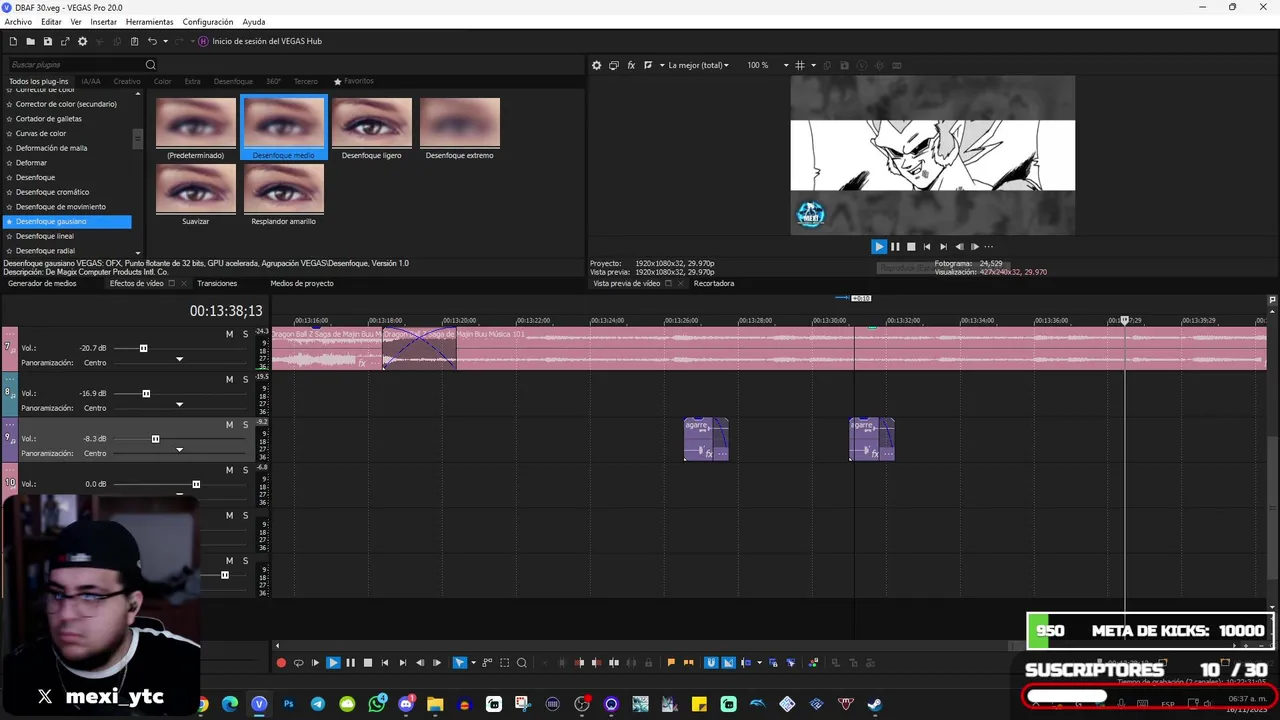Click the Undo arrow in main toolbar
The image size is (1280, 720).
pyautogui.click(x=152, y=41)
